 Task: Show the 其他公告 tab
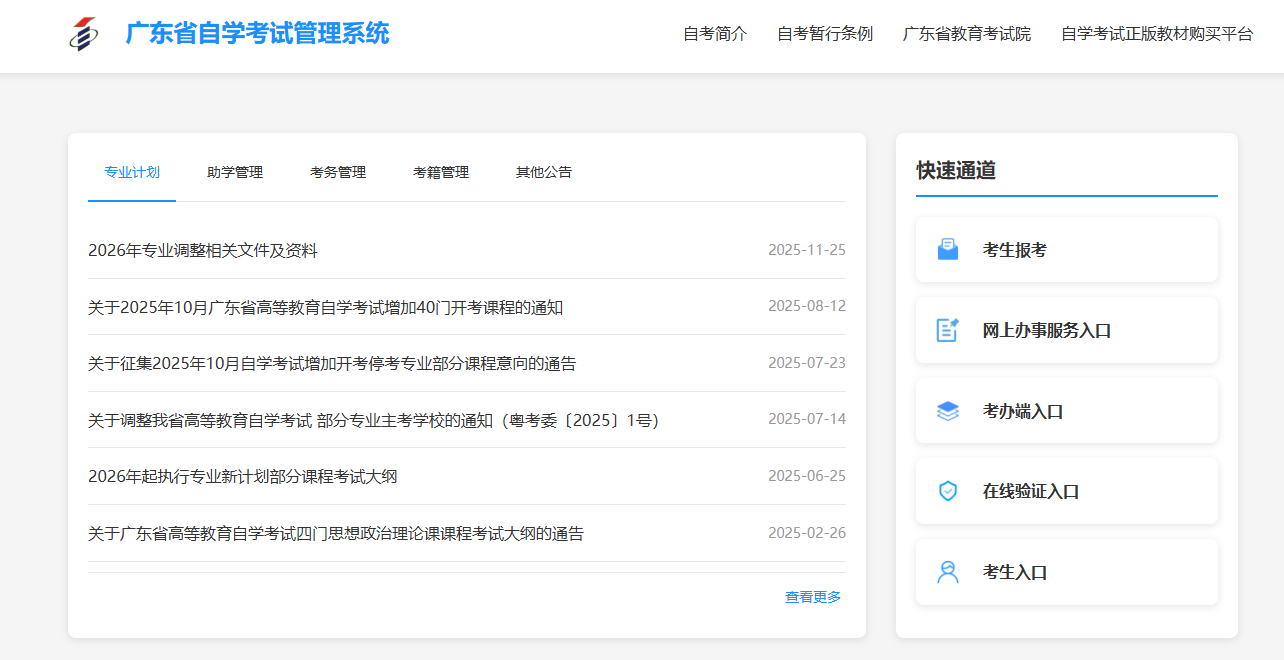(x=544, y=172)
